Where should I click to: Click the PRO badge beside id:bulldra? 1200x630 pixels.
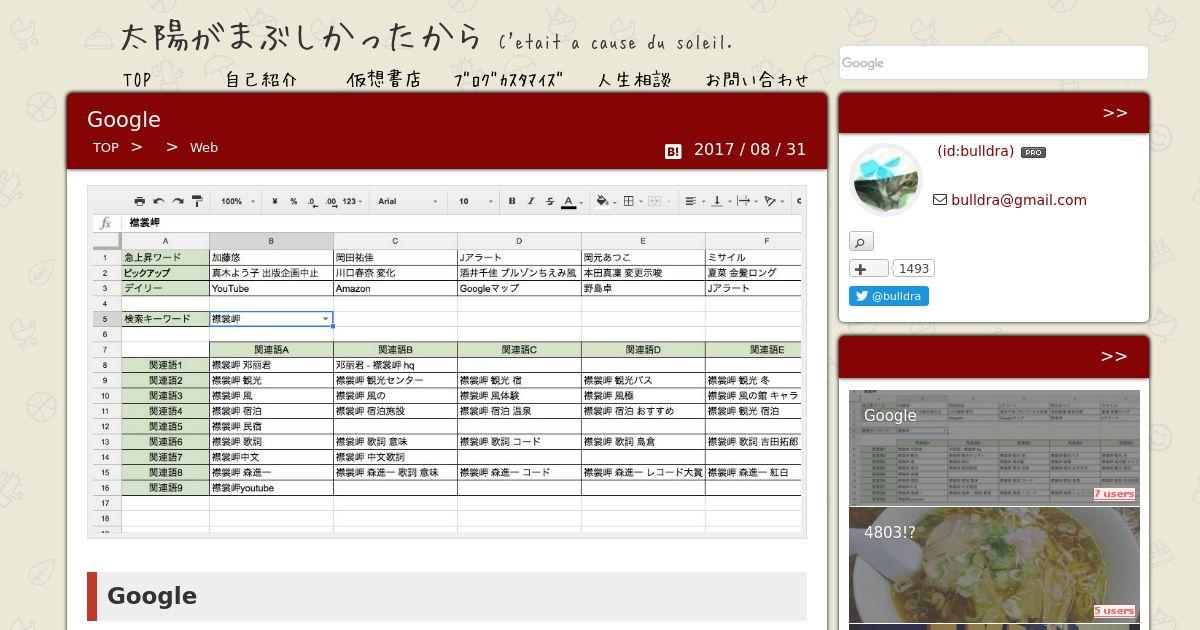[x=1033, y=152]
